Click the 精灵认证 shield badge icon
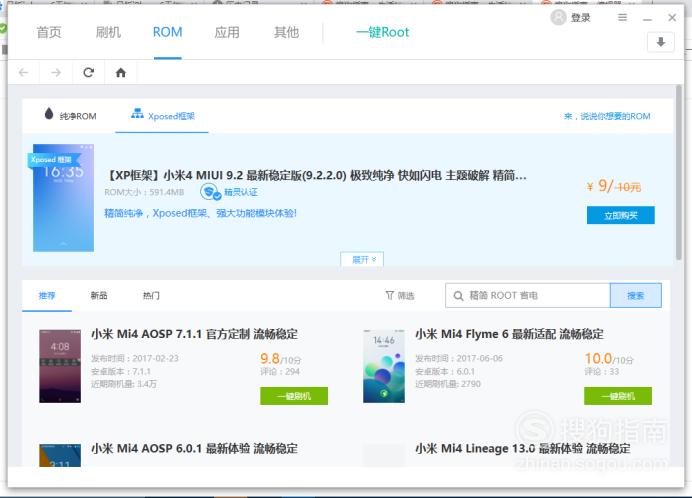 pyautogui.click(x=211, y=192)
